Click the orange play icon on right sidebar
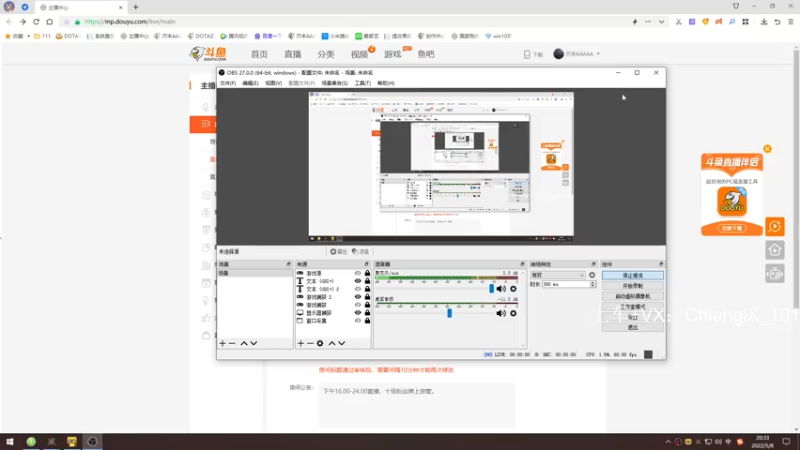 (774, 226)
